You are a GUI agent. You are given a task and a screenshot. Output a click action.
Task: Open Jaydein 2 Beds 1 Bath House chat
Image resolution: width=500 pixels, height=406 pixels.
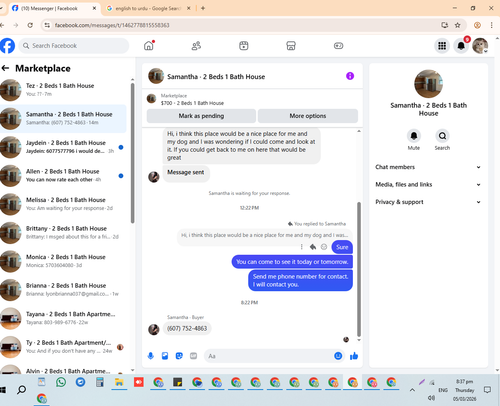[63, 147]
